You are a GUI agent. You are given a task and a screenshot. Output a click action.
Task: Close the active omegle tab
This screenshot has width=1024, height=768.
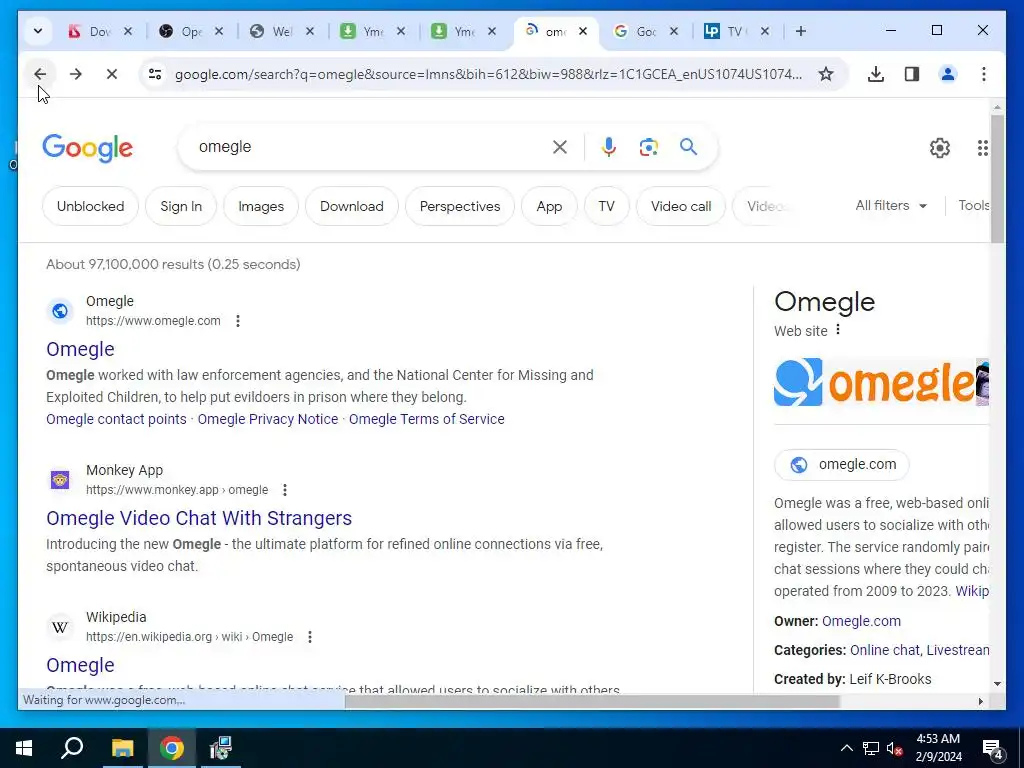point(583,31)
